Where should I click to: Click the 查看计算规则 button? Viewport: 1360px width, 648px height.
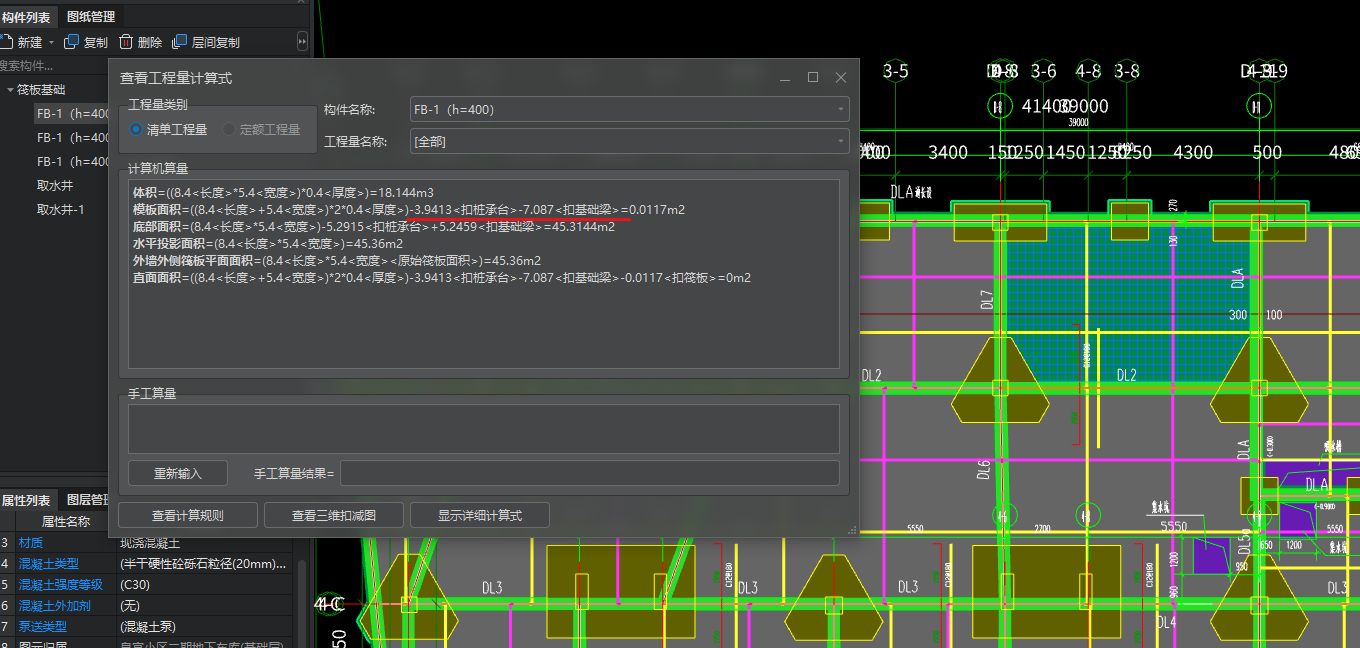(188, 515)
